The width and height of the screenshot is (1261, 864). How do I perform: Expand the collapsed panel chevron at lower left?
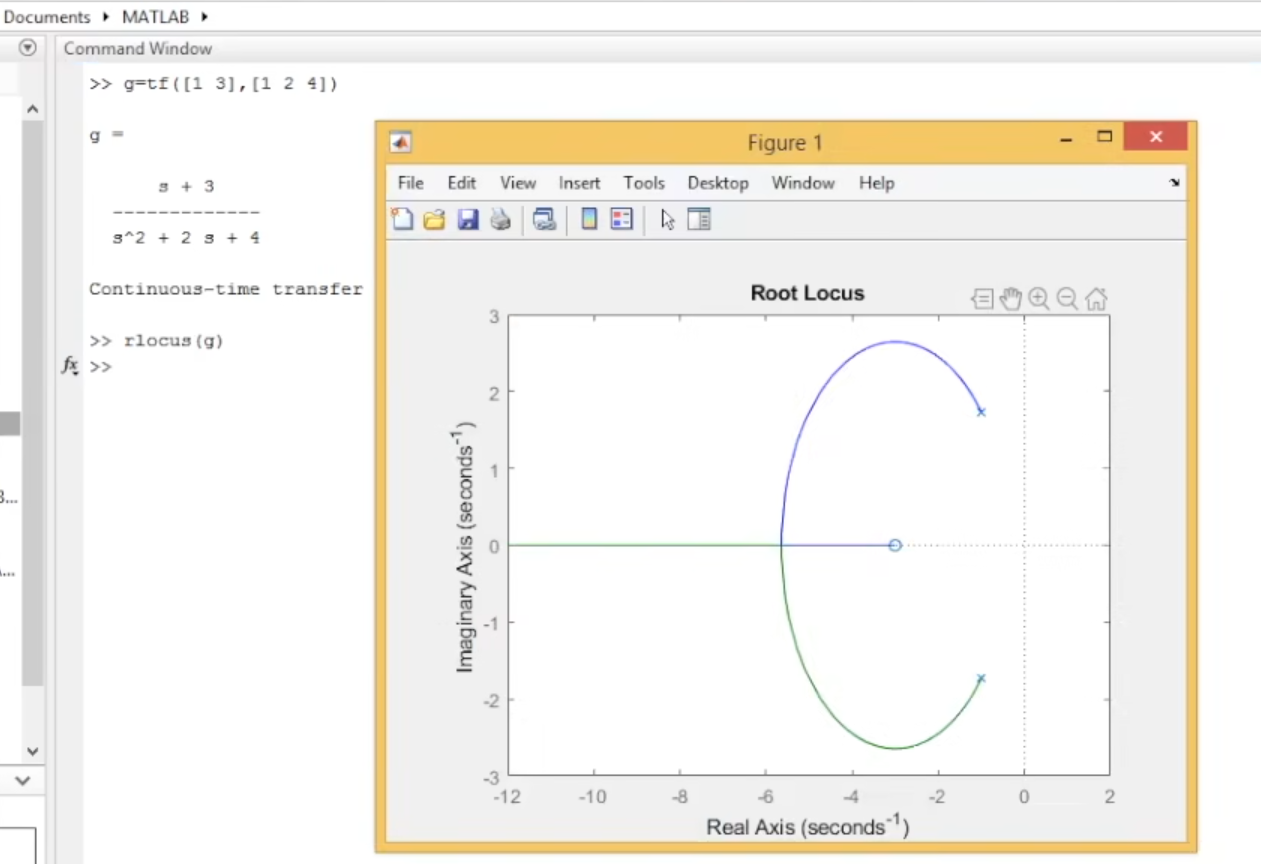(x=23, y=781)
